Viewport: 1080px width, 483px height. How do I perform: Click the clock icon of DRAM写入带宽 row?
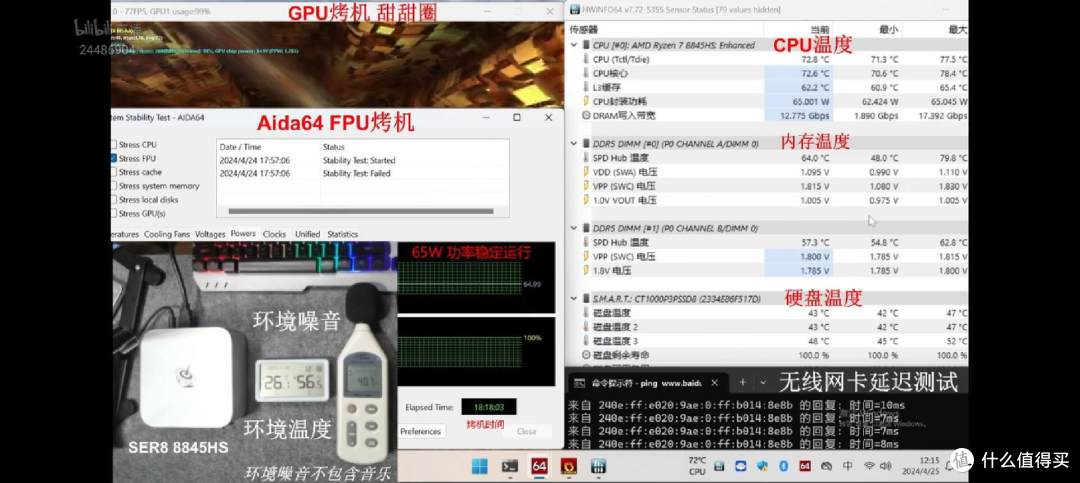tap(586, 115)
